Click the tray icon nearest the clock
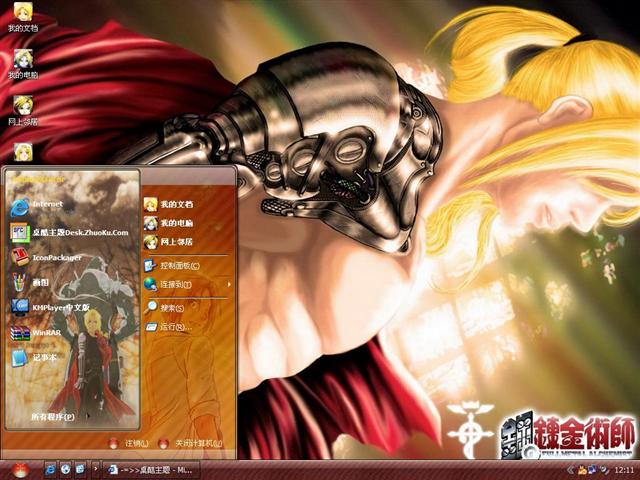 coord(603,470)
